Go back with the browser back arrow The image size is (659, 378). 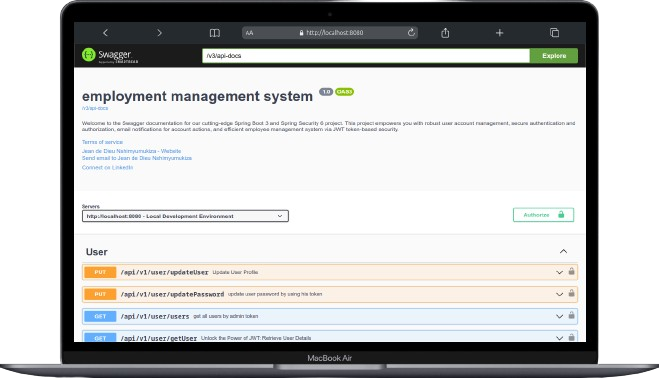[105, 33]
